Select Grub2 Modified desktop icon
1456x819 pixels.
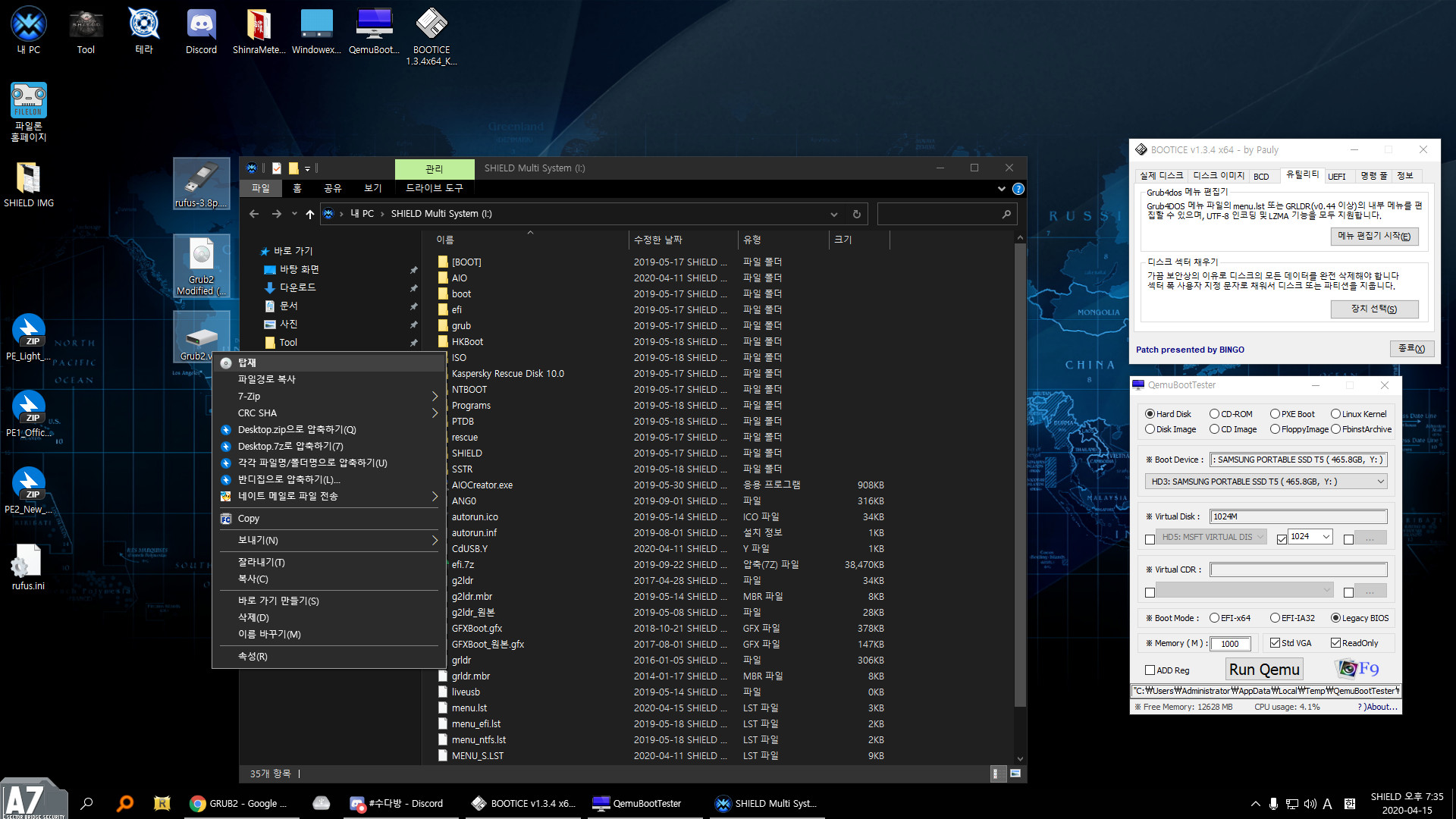pos(201,265)
